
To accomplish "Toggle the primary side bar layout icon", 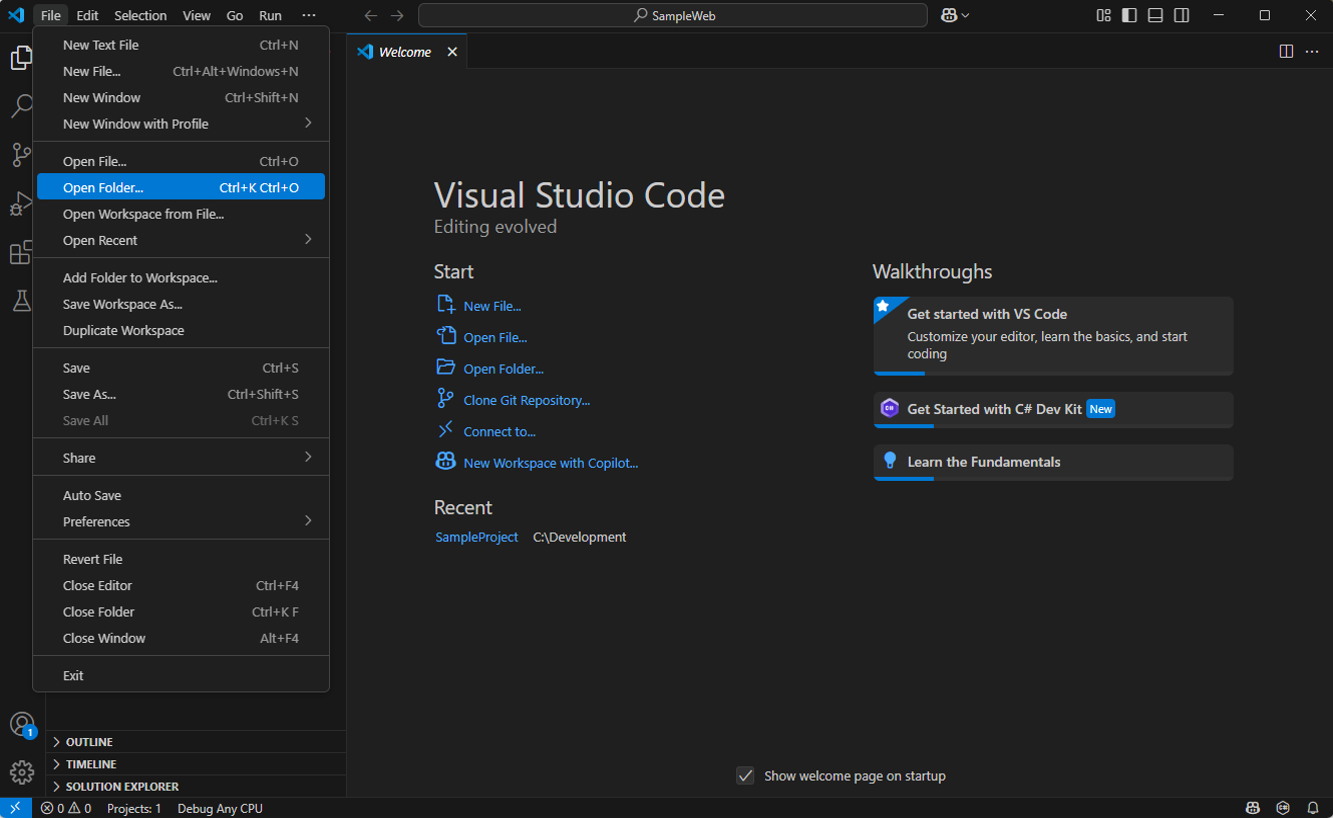I will point(1129,16).
